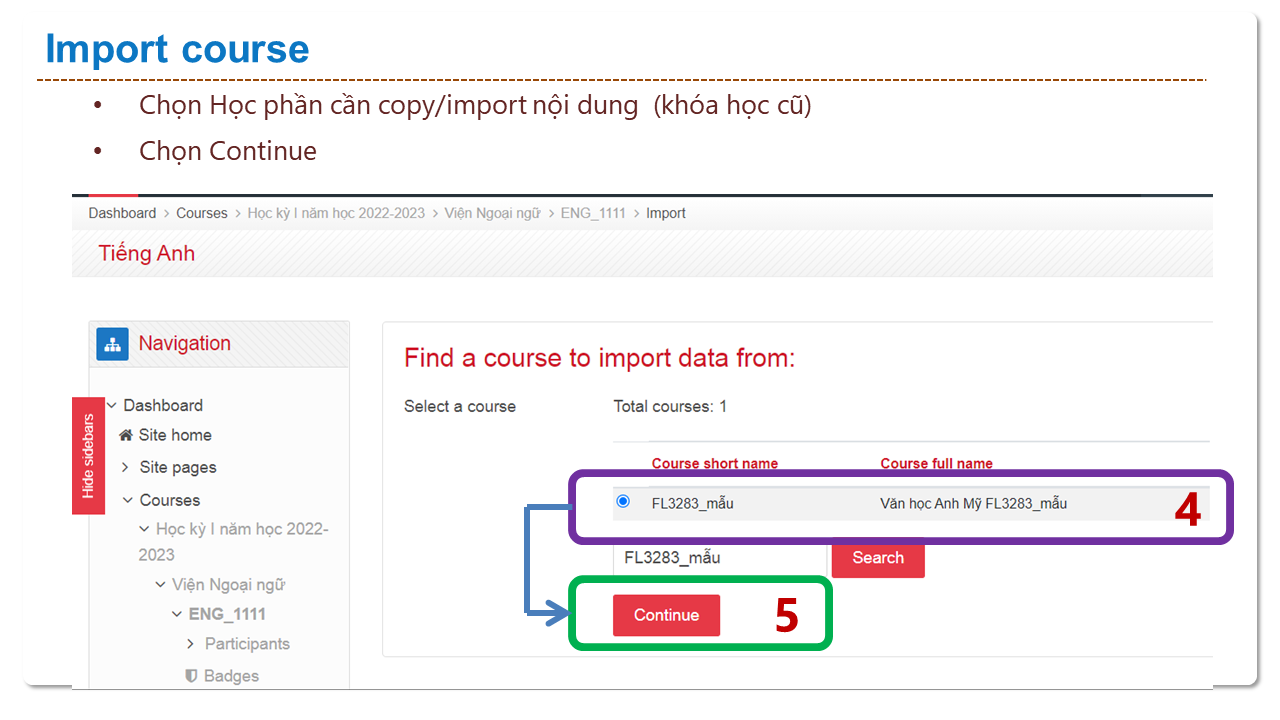
Task: Go to ENG_1111 breadcrumb item
Action: click(593, 213)
